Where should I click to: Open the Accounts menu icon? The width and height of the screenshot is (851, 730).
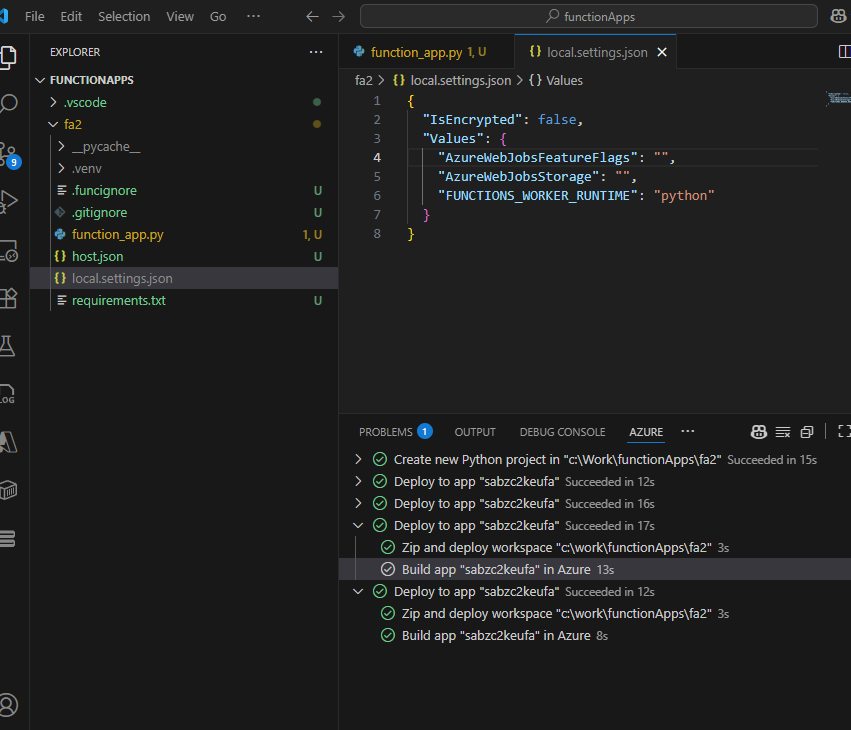(8, 704)
